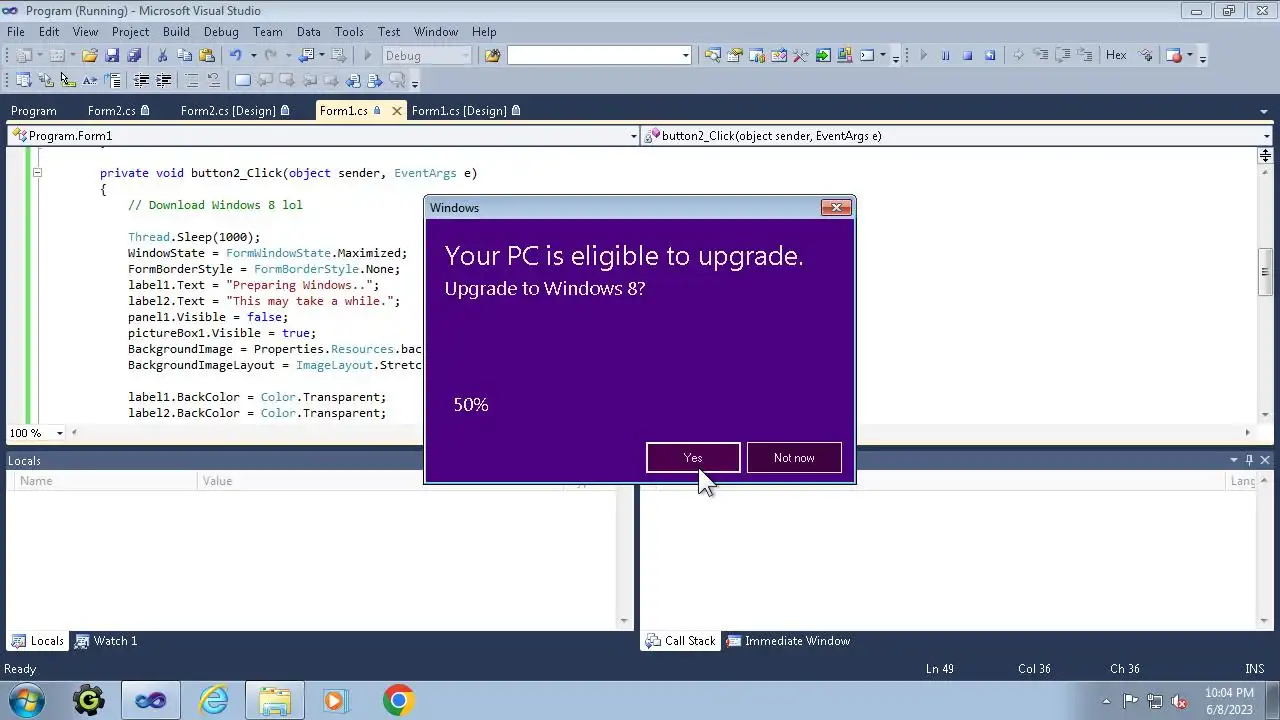The image size is (1280, 720).
Task: Open the Visual Studio taskbar icon
Action: pos(151,700)
